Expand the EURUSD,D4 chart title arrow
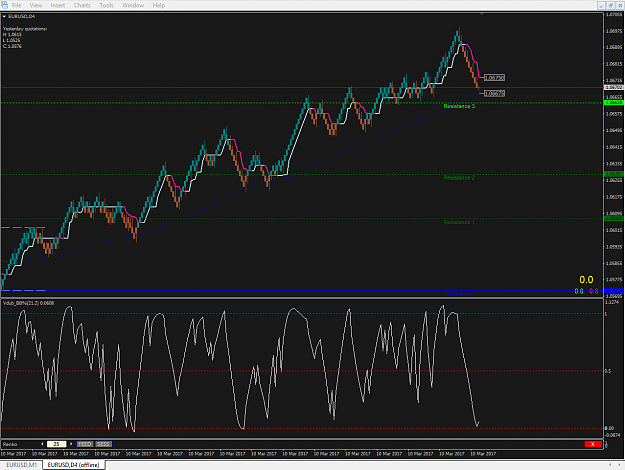Viewport: 625px width, 470px height. (x=4, y=16)
